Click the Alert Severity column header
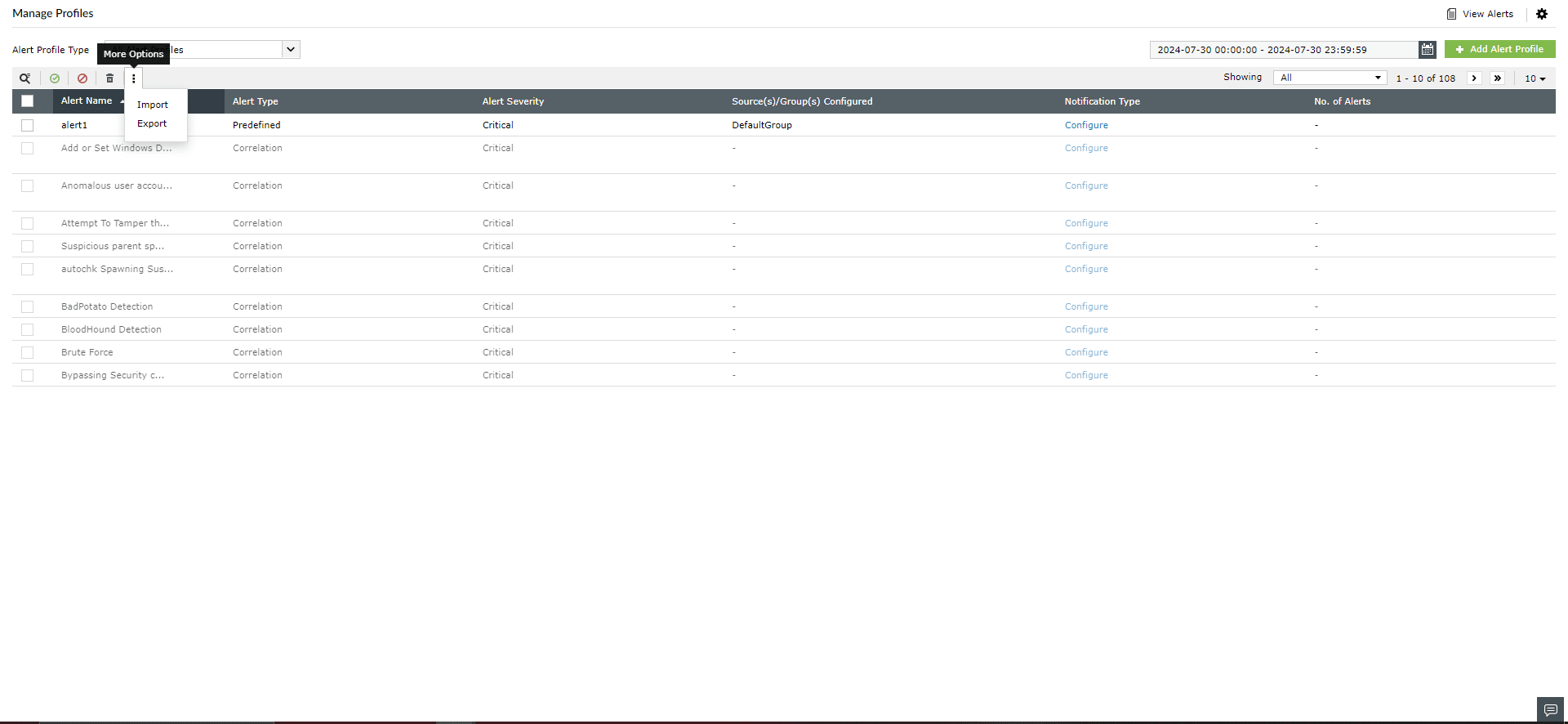1568x724 pixels. [513, 101]
